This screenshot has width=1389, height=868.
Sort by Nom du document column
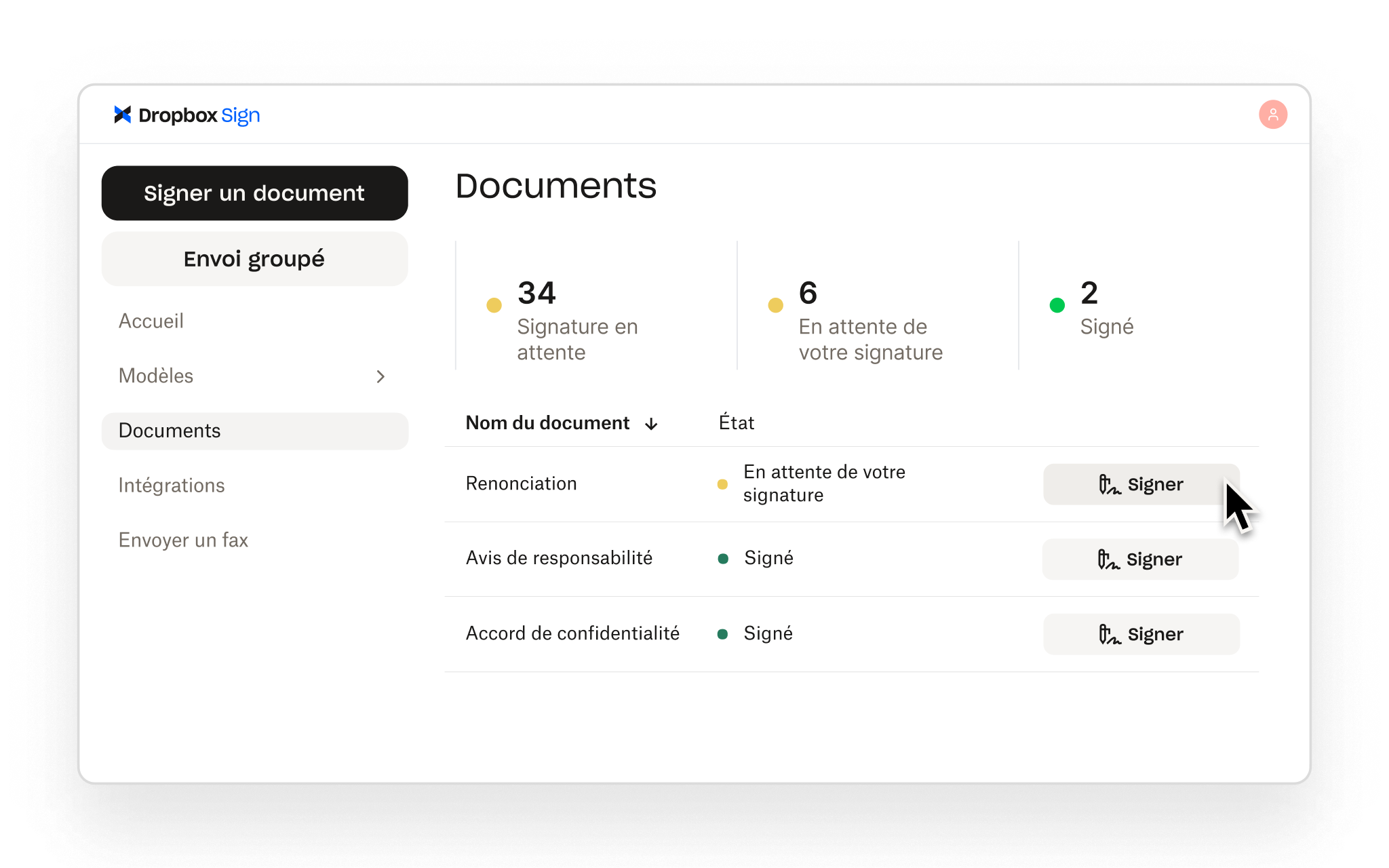point(547,423)
